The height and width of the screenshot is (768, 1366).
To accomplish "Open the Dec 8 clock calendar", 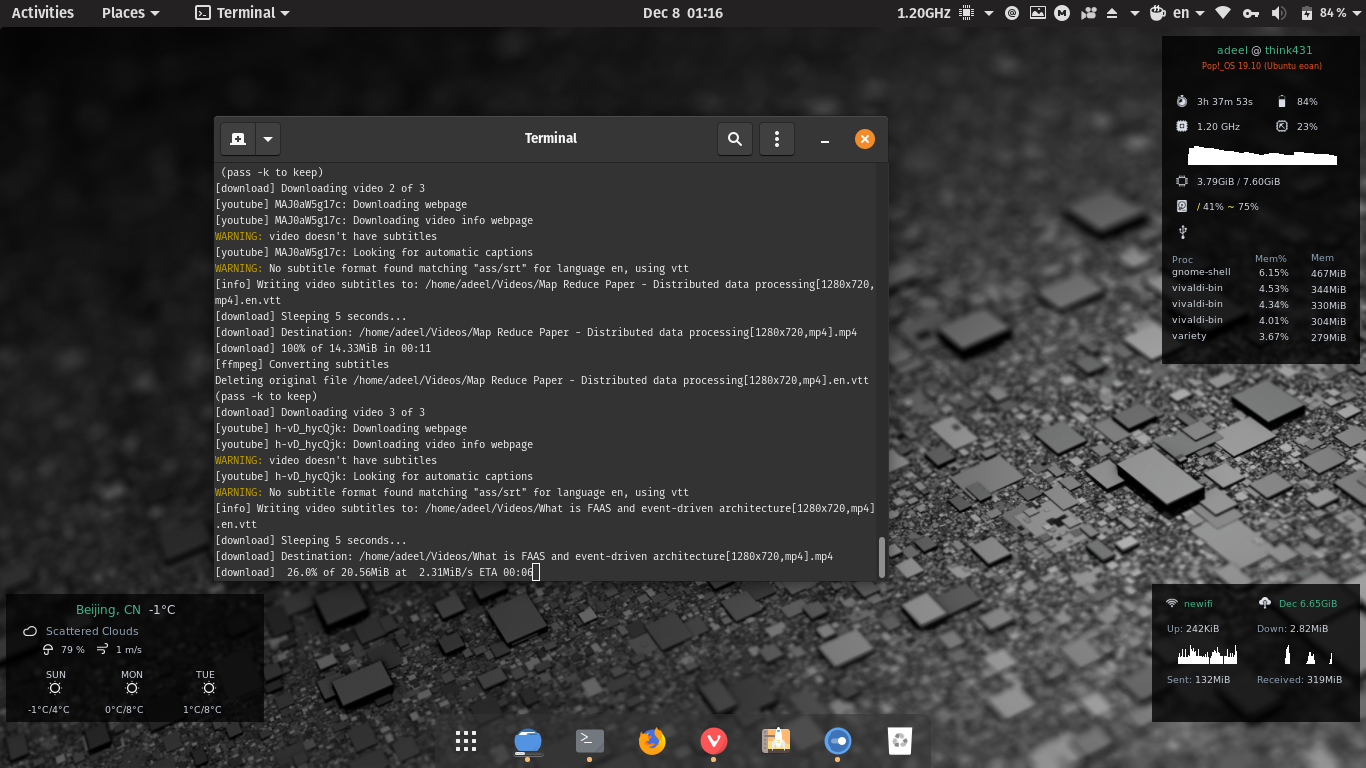I will 682,13.
